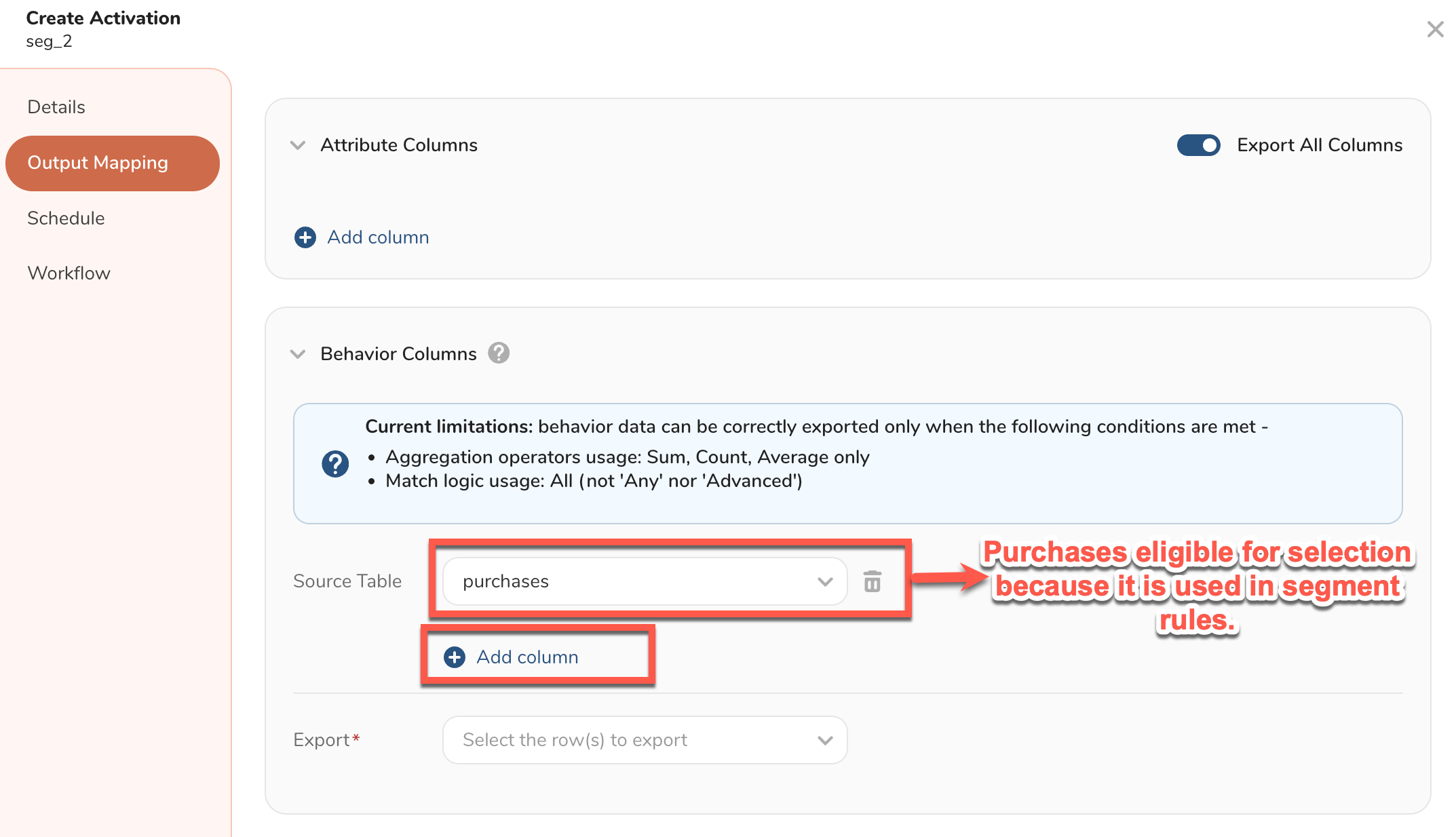Viewport: 1456px width, 837px height.
Task: Toggle Export All Columns switch off
Action: pos(1198,145)
